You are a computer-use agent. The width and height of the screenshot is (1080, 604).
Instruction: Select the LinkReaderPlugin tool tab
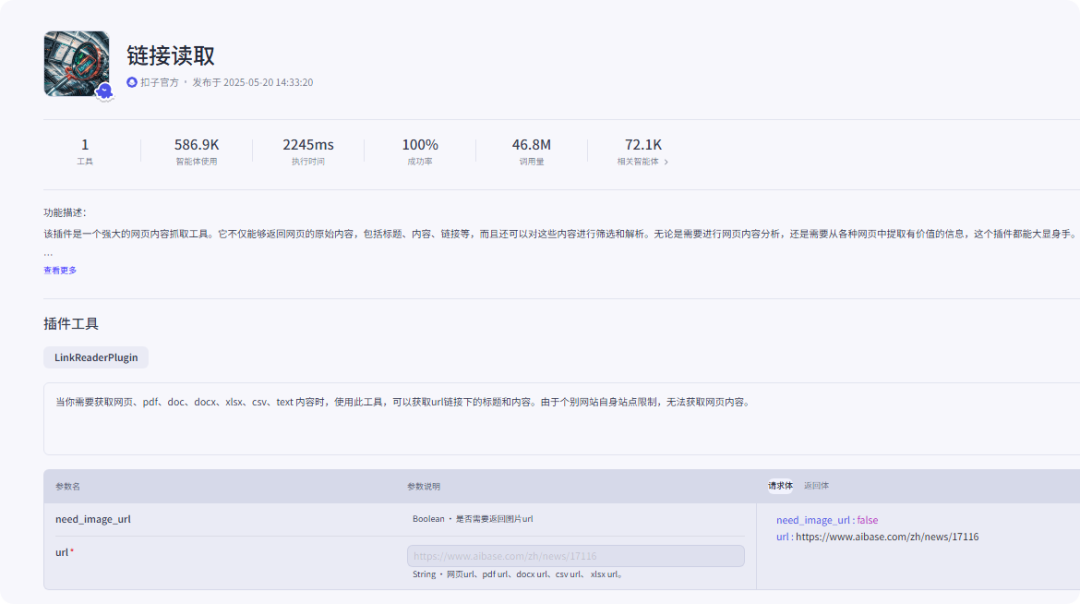pos(96,357)
